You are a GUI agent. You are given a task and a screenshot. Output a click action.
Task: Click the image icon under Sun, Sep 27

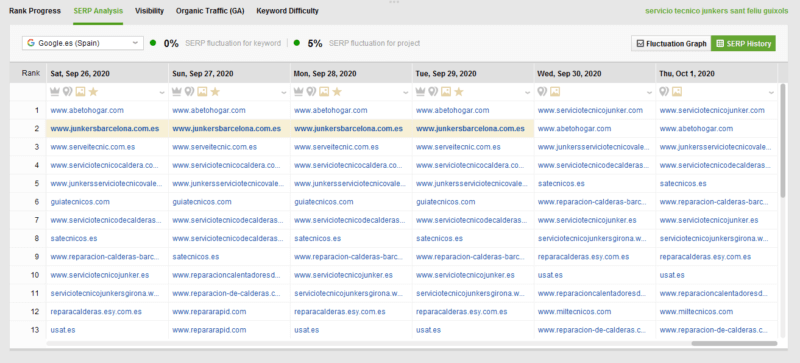pyautogui.click(x=202, y=92)
